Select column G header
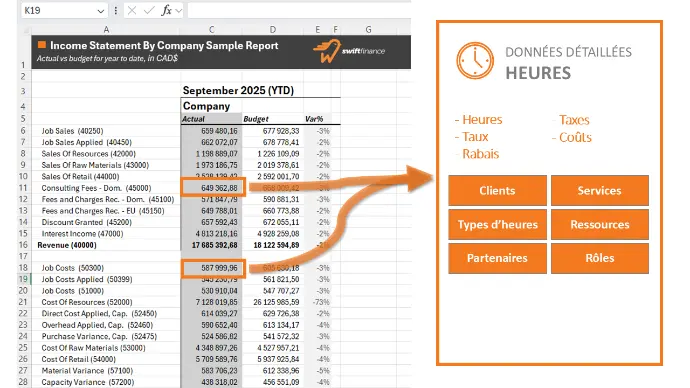Viewport: 690px width, 388px height. pyautogui.click(x=368, y=29)
